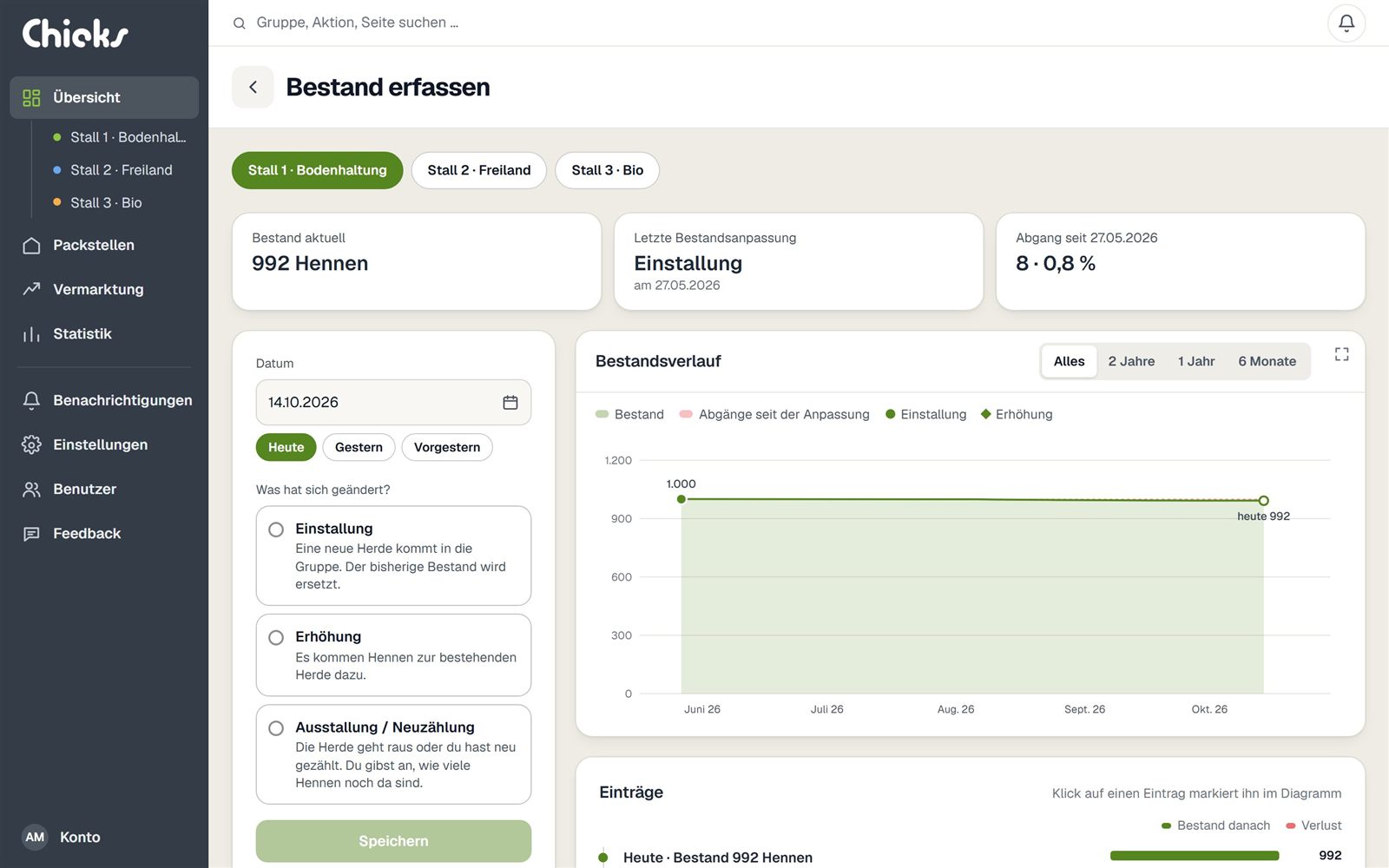
Task: Click the search magnifier icon
Action: [x=240, y=23]
